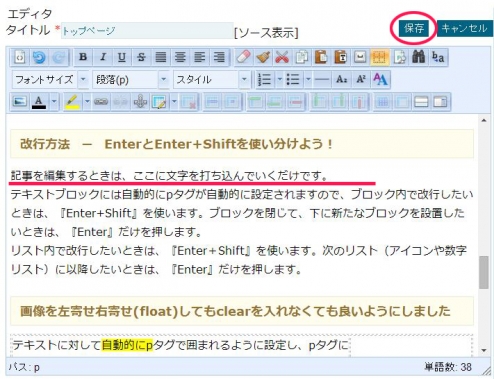Toggle italic formatting

click(102, 57)
